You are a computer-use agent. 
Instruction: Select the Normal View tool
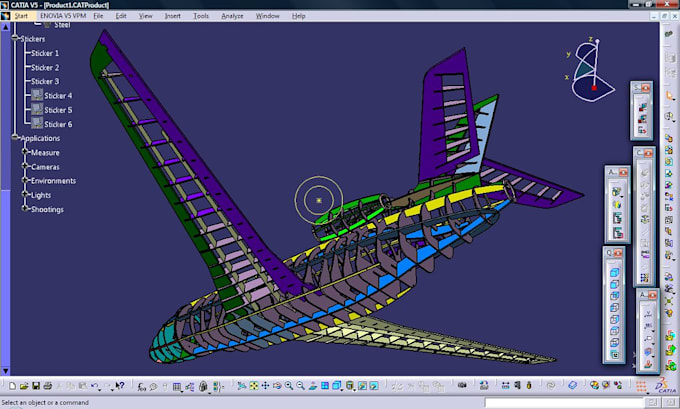[x=313, y=386]
